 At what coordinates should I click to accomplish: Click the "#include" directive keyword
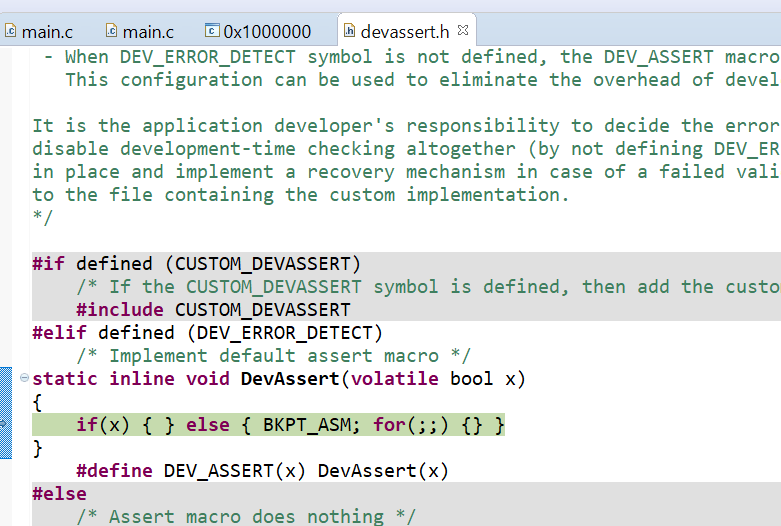pos(119,310)
